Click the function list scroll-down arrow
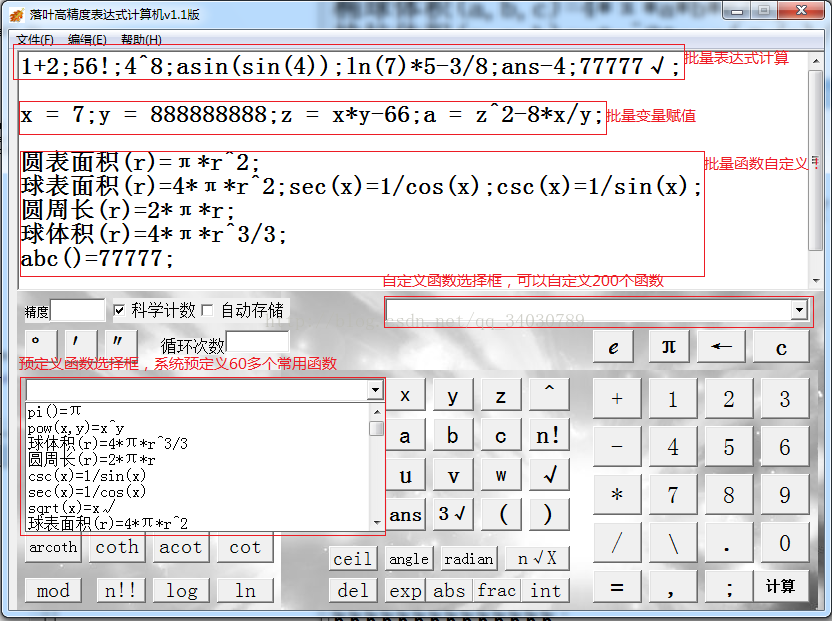The width and height of the screenshot is (832, 621). (376, 523)
